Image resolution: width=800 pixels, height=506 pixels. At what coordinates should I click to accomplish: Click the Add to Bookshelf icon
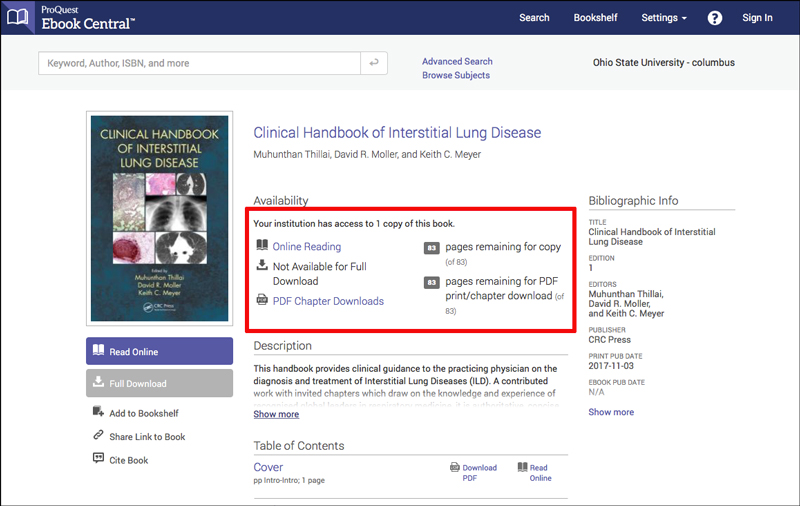tap(98, 411)
